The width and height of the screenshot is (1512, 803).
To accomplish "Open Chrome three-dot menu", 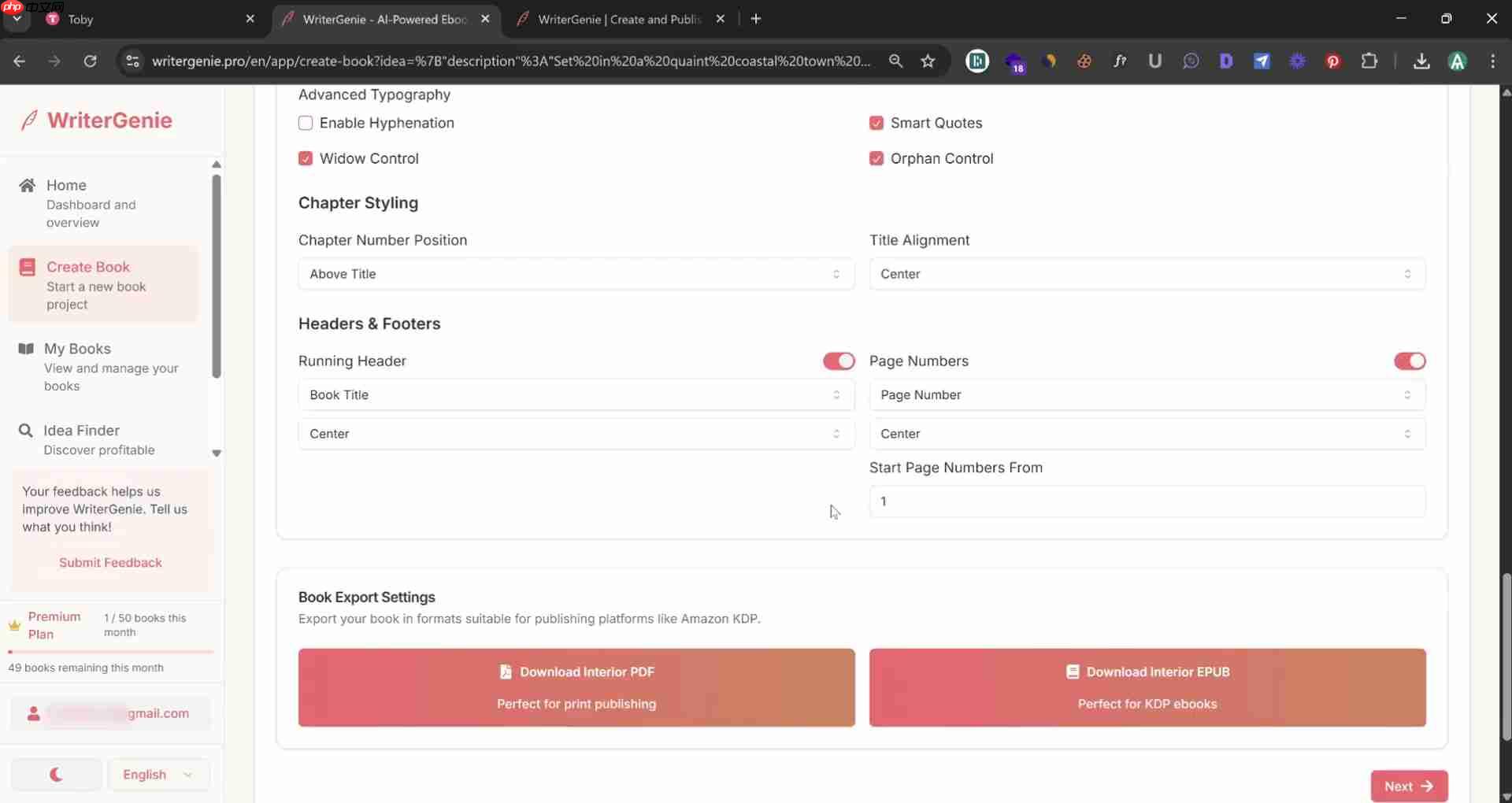I will (x=1492, y=61).
